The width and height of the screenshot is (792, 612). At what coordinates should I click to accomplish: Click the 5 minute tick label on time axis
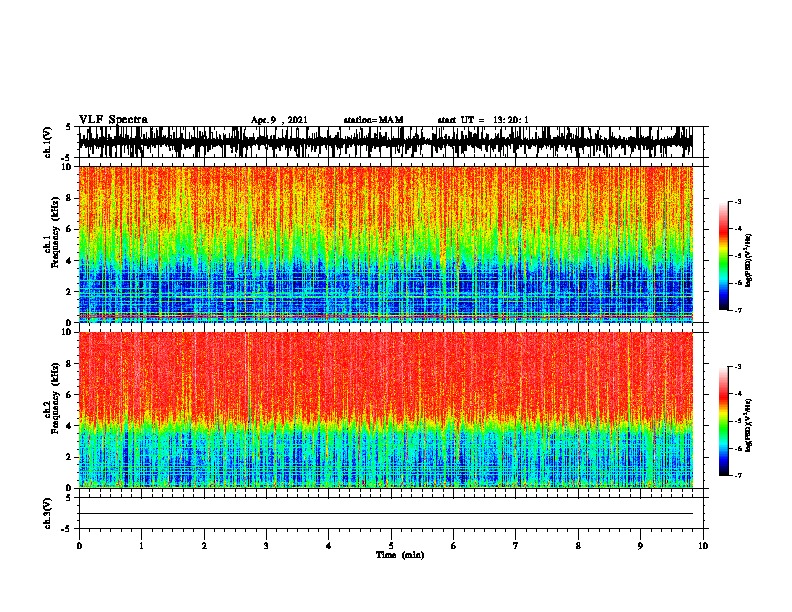[x=391, y=546]
